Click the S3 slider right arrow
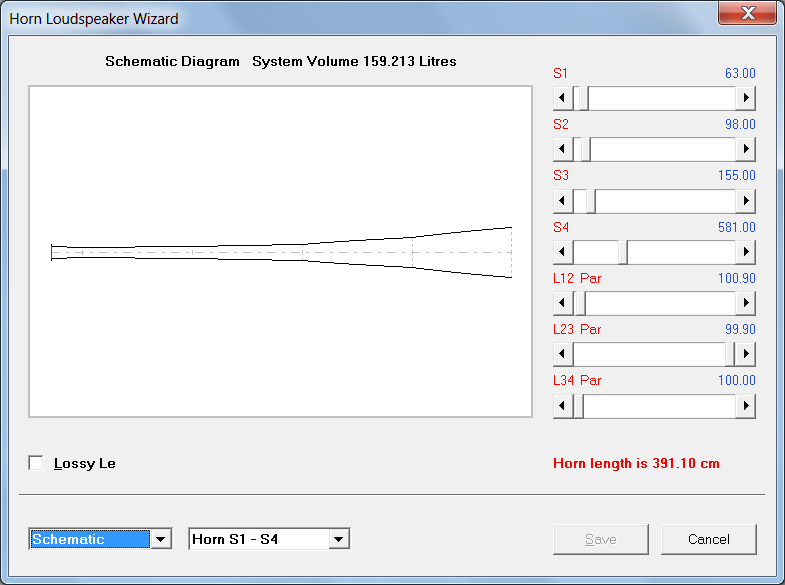The height and width of the screenshot is (585, 785). tap(745, 201)
